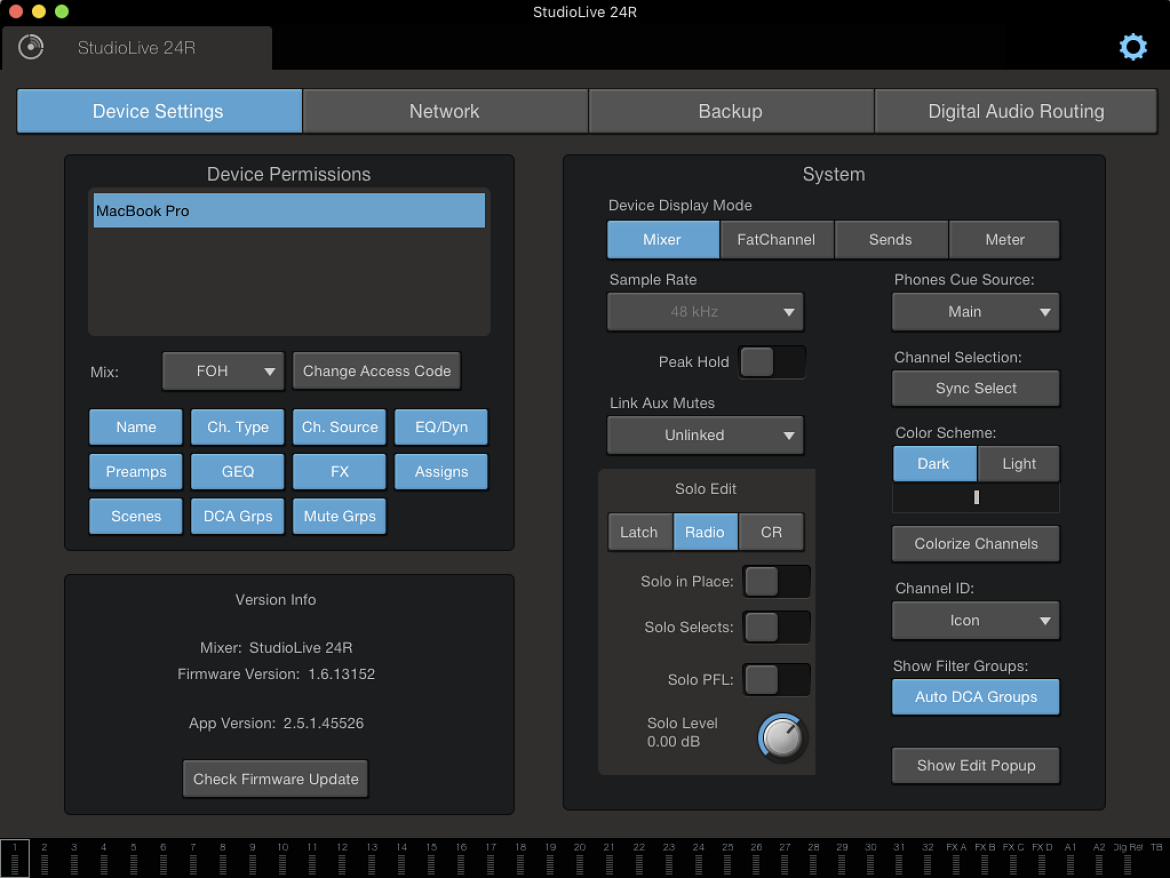This screenshot has width=1170, height=878.
Task: Select the Dark color scheme
Action: 934,464
